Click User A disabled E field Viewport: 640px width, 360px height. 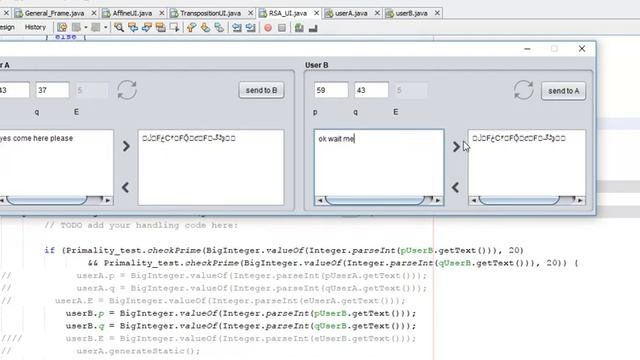pyautogui.click(x=92, y=90)
